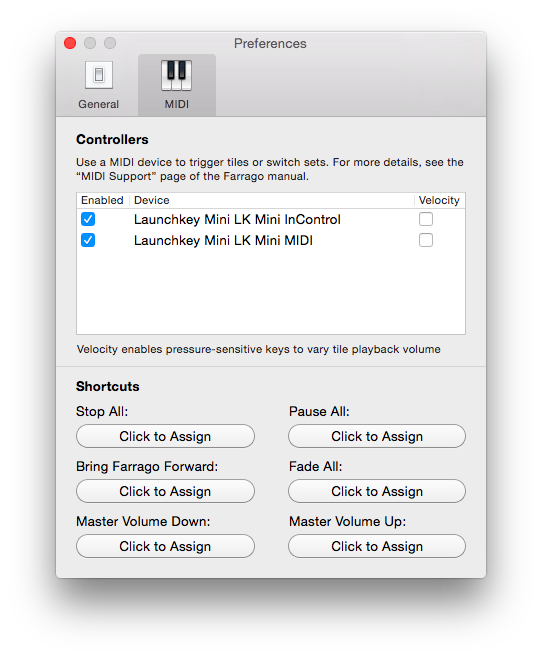The image size is (542, 658).
Task: Set the Bring Farrago Forward shortcut
Action: (165, 491)
